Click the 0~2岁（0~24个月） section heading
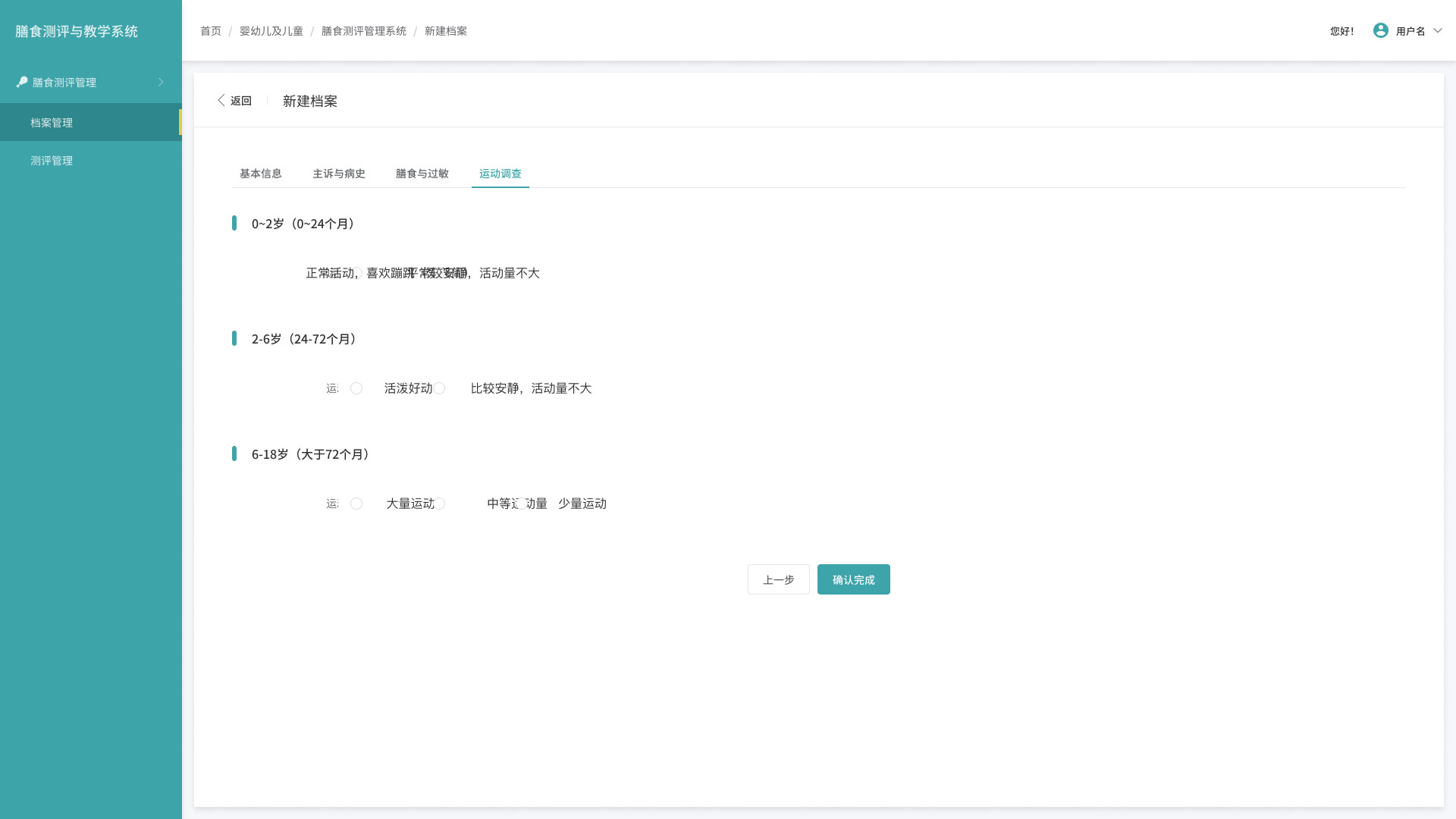This screenshot has width=1456, height=819. (305, 224)
